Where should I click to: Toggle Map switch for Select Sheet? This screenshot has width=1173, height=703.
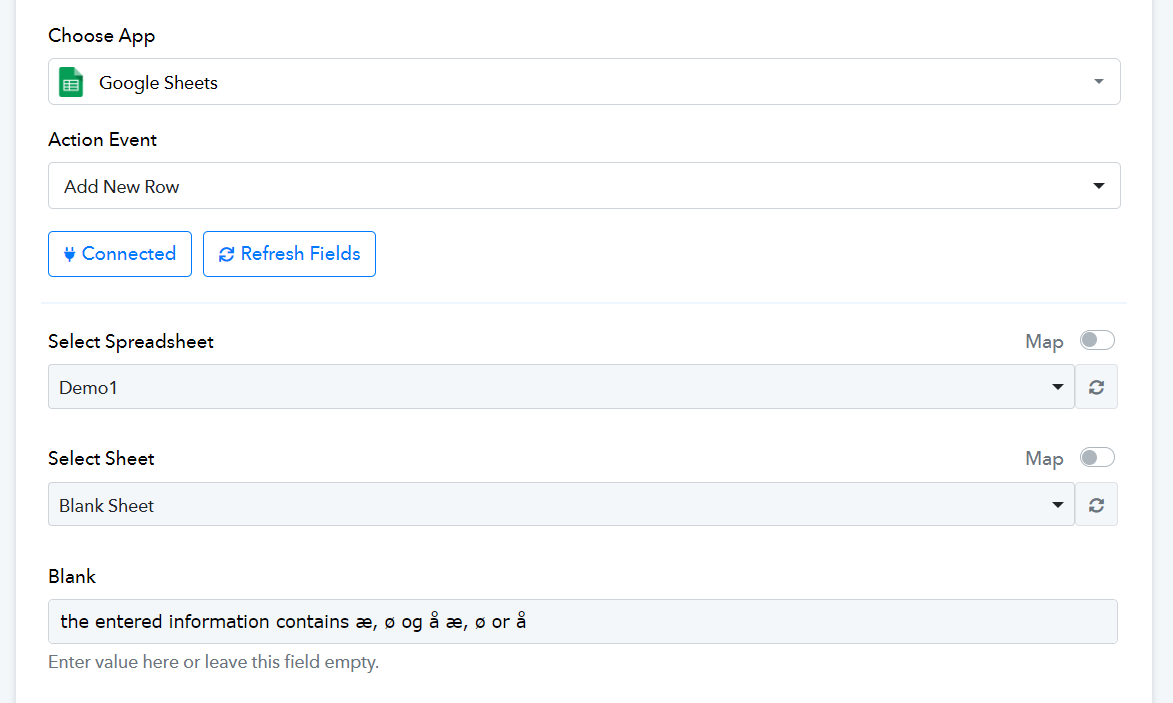point(1097,457)
